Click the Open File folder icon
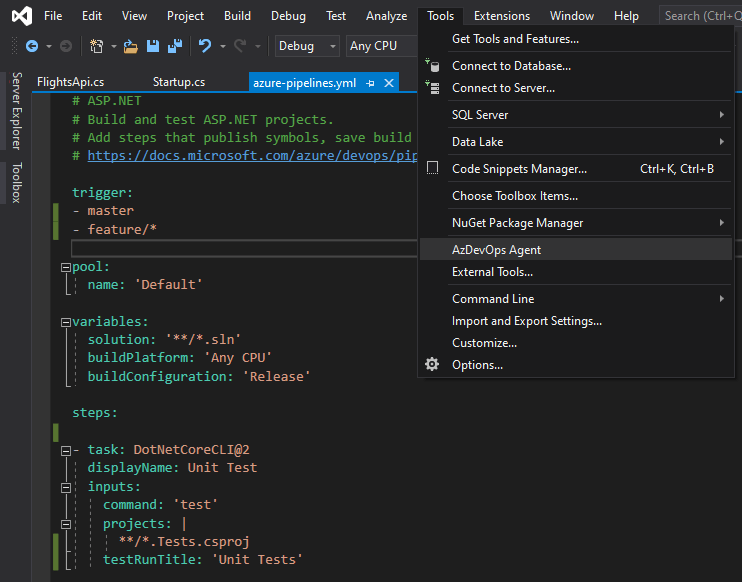 [131, 46]
